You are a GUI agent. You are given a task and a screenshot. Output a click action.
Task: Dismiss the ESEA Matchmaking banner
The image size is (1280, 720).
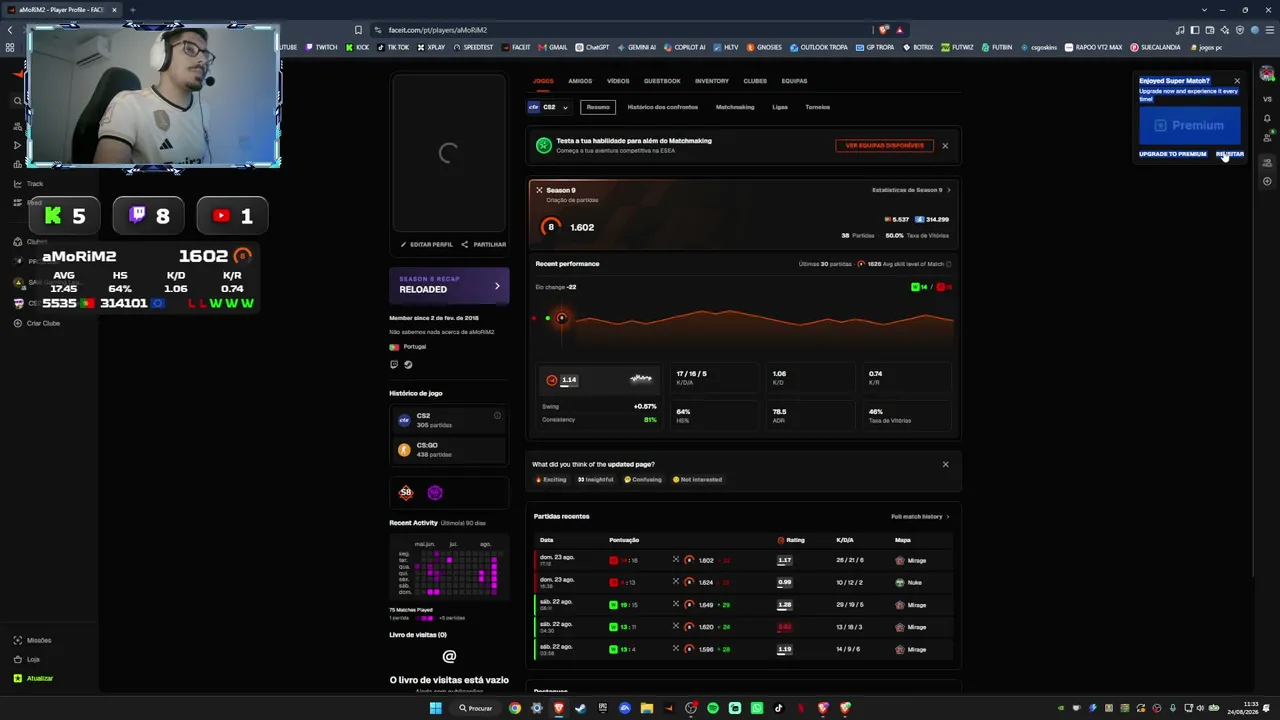(945, 146)
